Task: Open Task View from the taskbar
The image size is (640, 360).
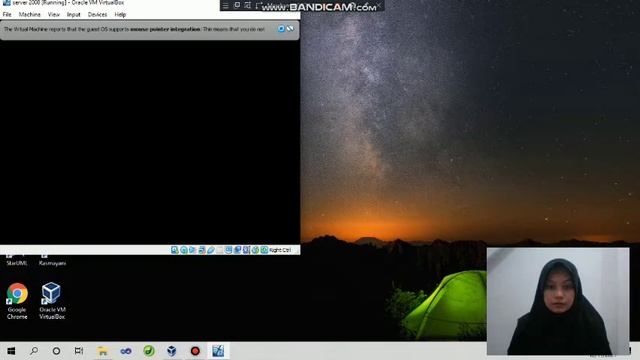Action: 79,351
